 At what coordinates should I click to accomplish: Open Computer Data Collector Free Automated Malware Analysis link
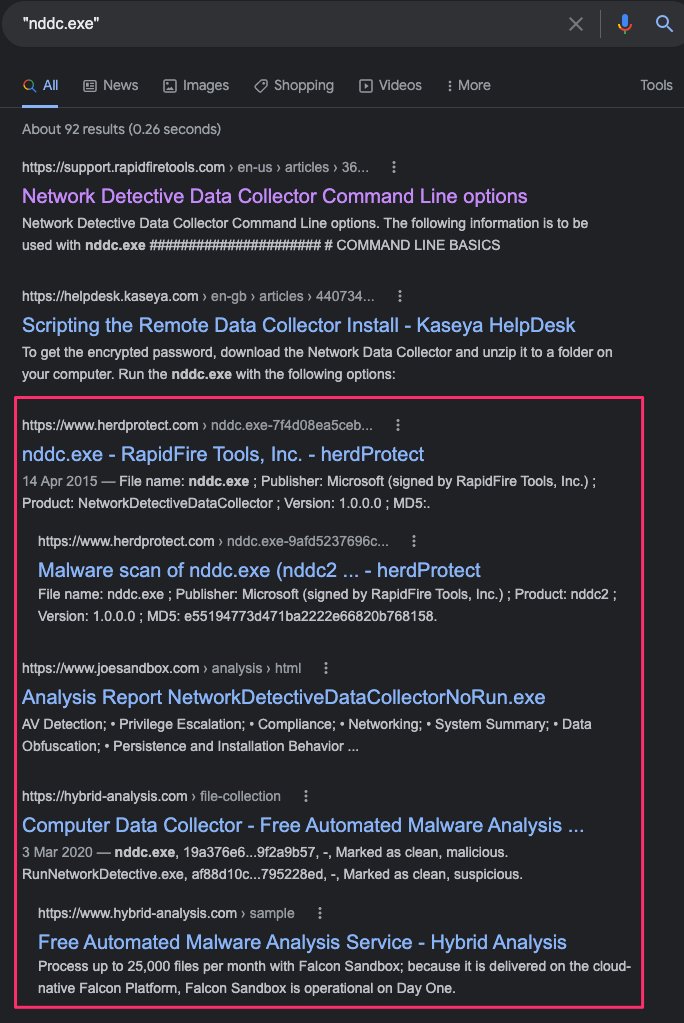pos(303,825)
